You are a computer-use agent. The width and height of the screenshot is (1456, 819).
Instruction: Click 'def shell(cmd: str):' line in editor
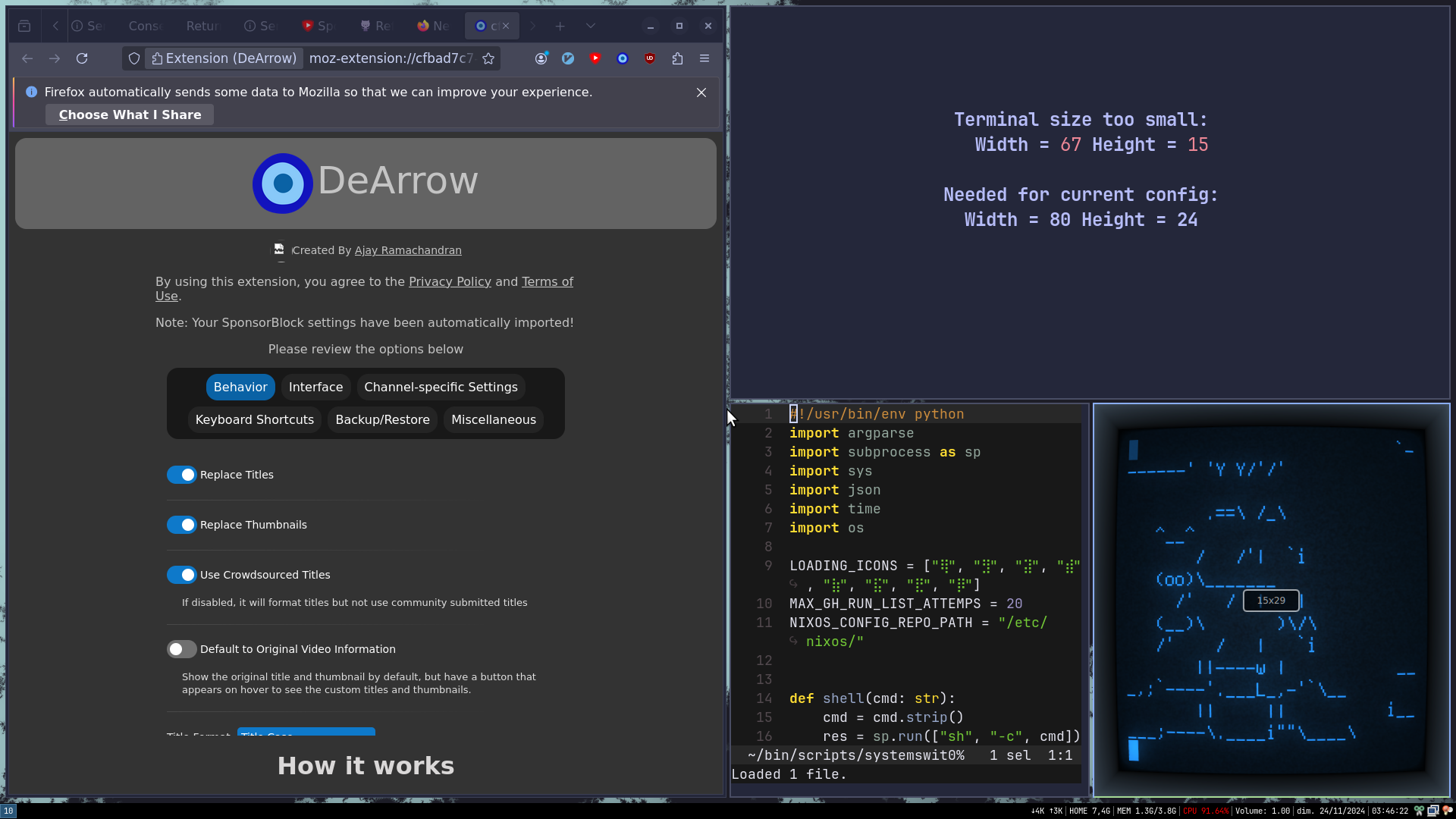click(x=873, y=698)
